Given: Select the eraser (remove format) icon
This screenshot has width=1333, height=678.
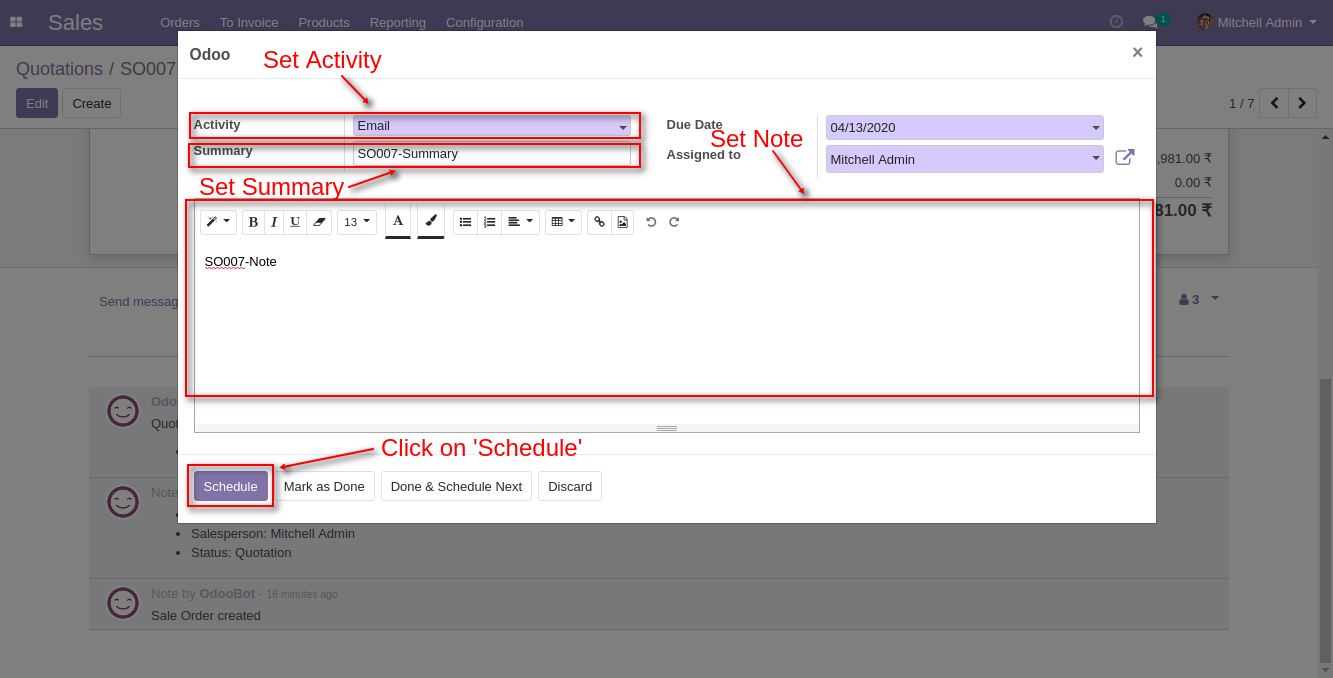Looking at the screenshot, I should pos(319,221).
